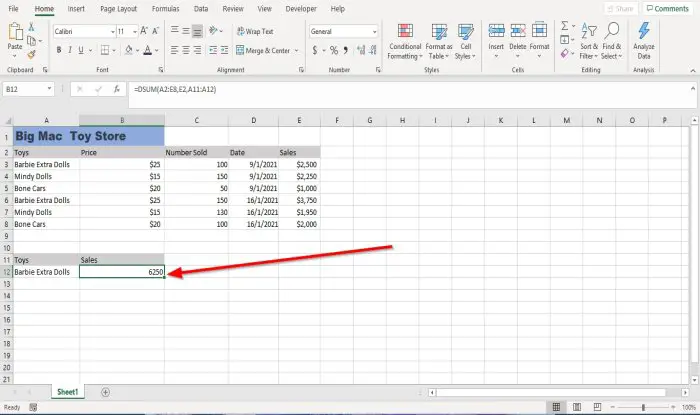The image size is (700, 415).
Task: Apply fill color with paint bucket
Action: click(x=129, y=50)
